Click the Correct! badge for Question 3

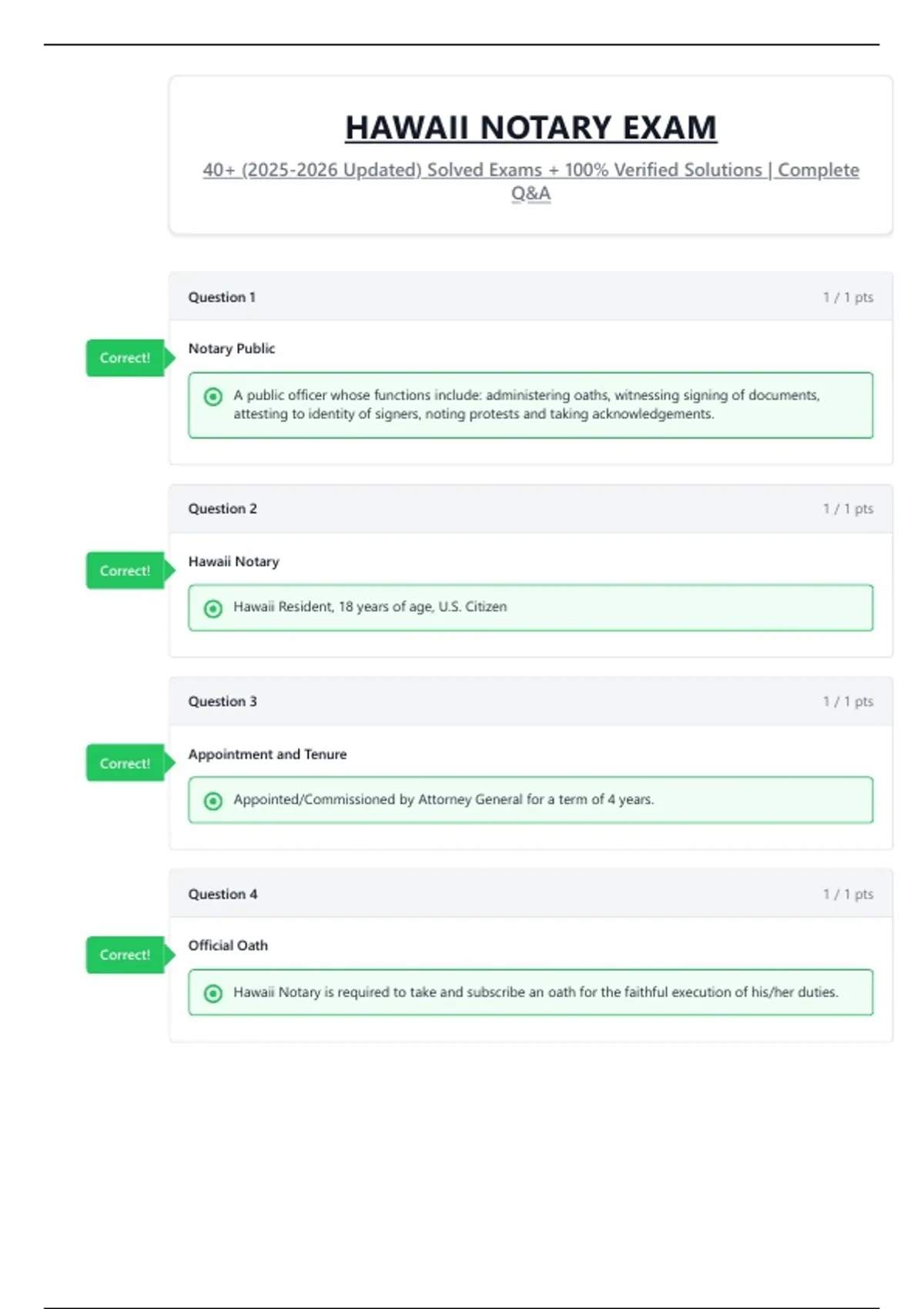(x=126, y=763)
